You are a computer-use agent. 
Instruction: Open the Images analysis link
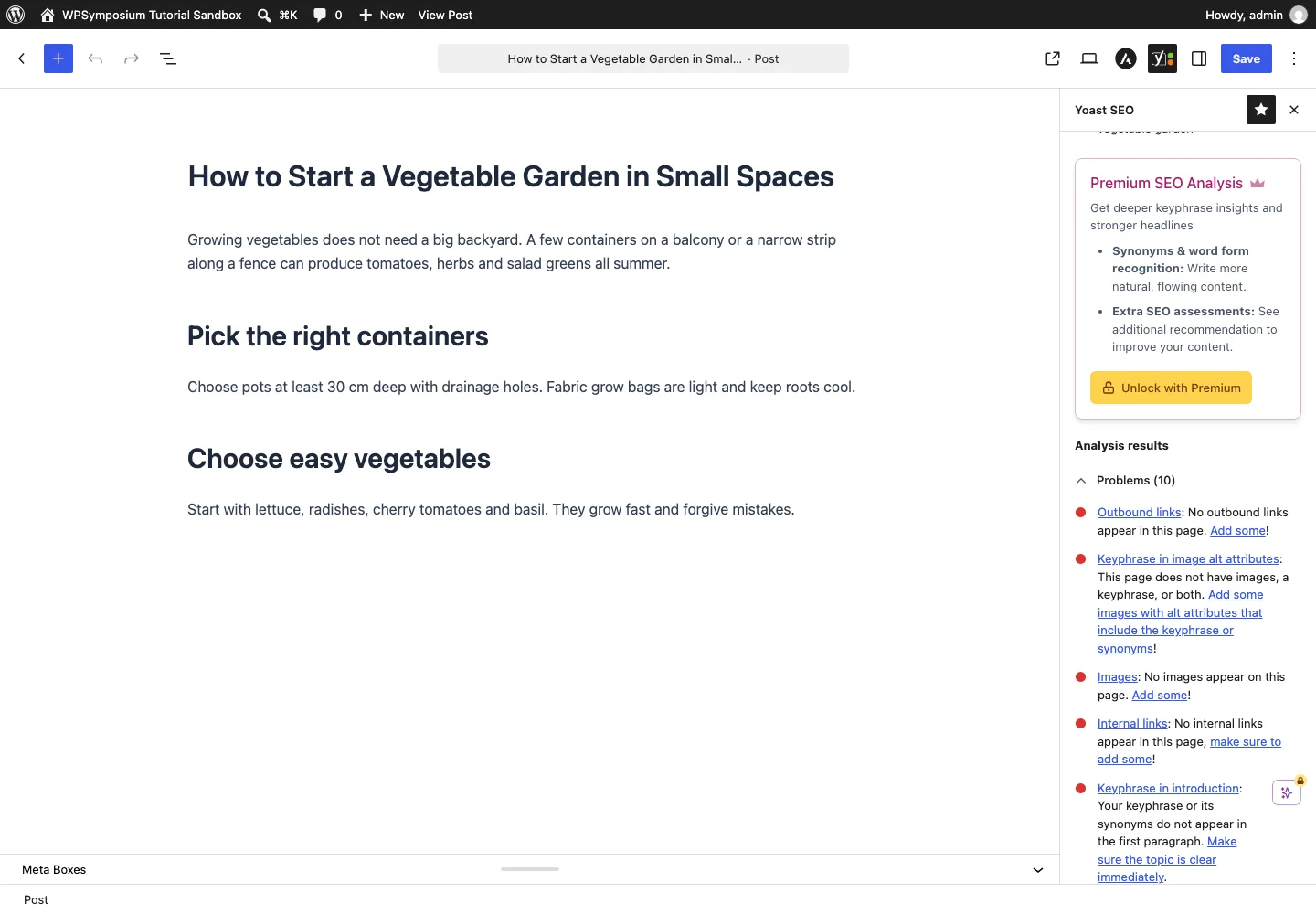1118,677
